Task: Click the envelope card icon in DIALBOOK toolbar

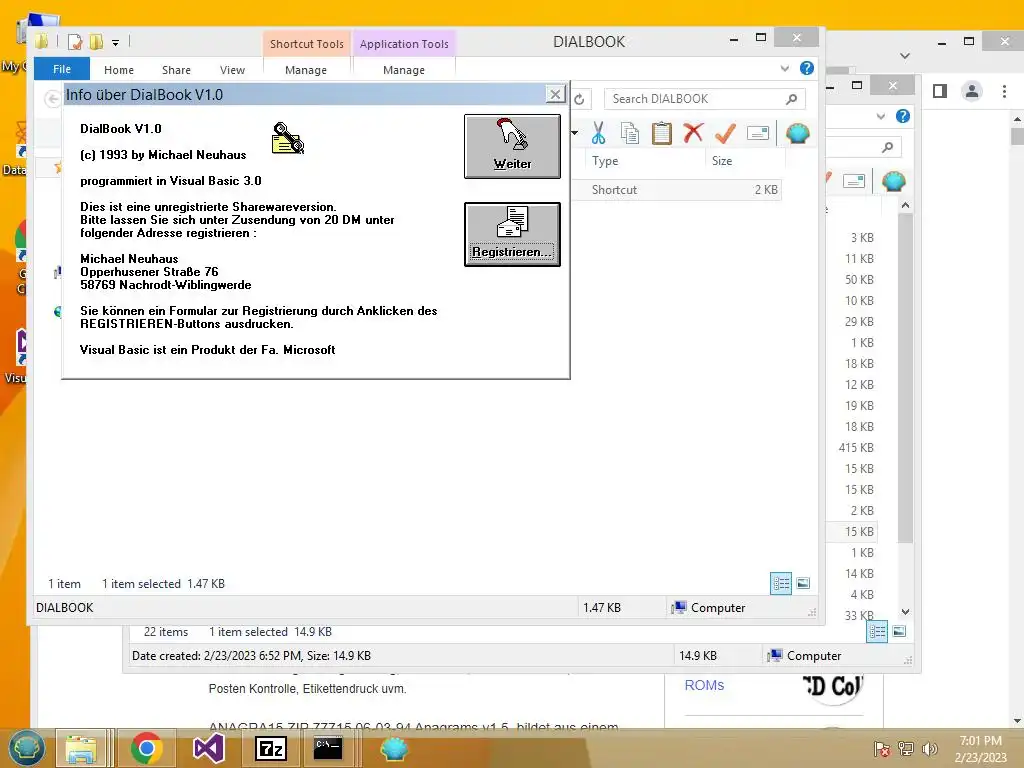Action: pos(758,133)
